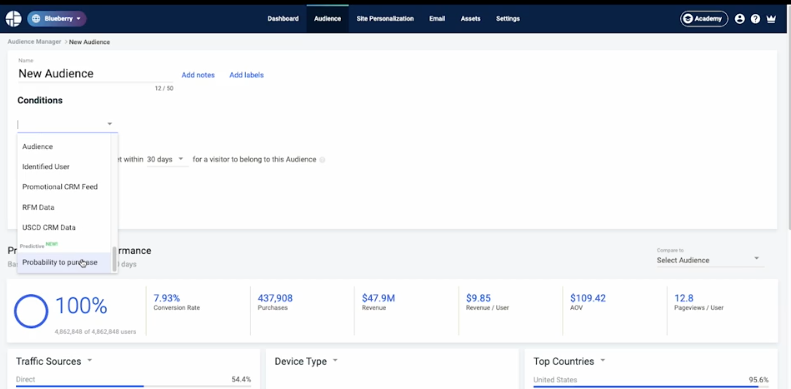This screenshot has height=389, width=791.
Task: Click the Dynamic Yield logo icon
Action: pos(13,19)
